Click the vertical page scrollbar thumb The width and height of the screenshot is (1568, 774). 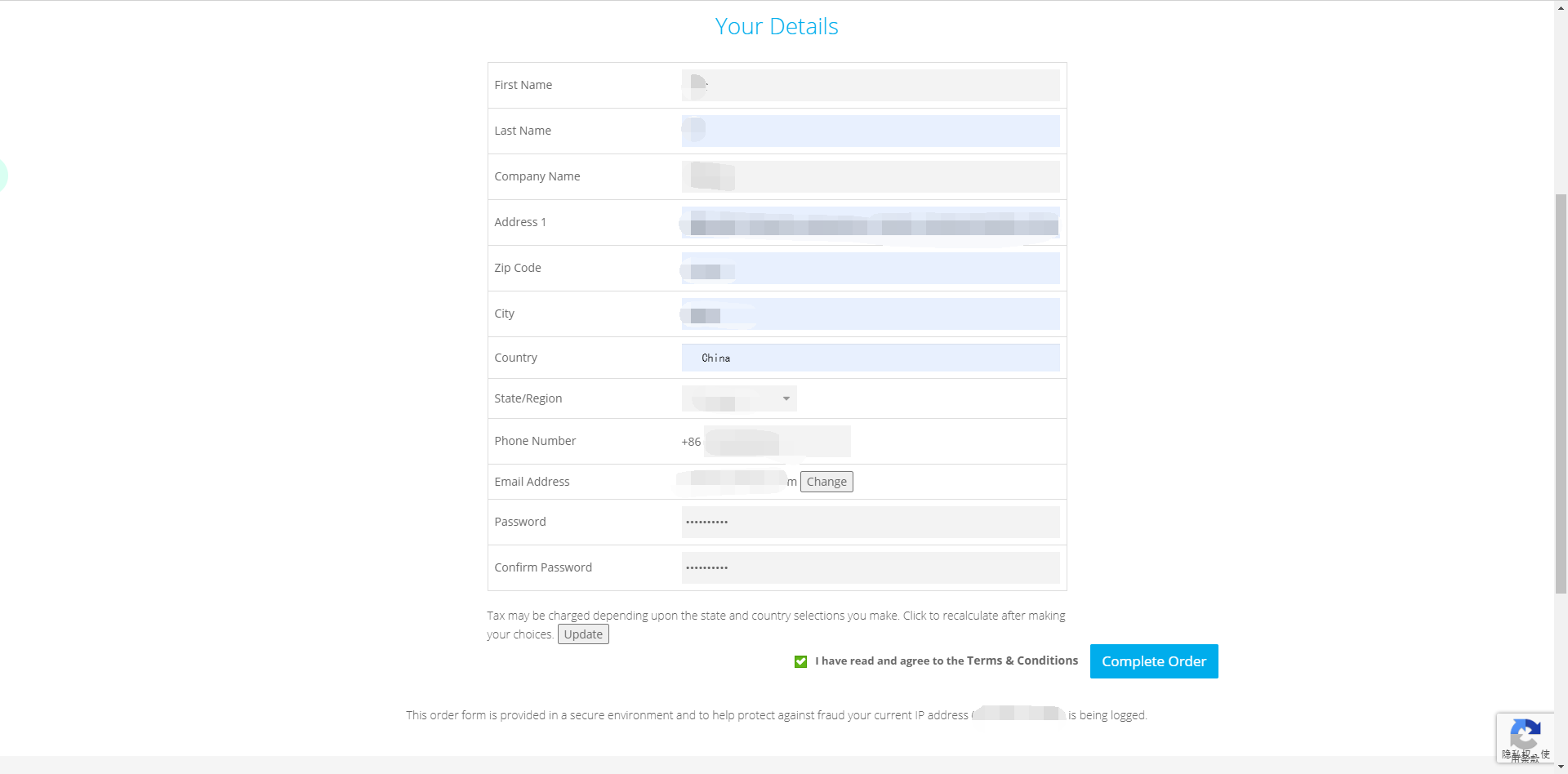(1561, 392)
